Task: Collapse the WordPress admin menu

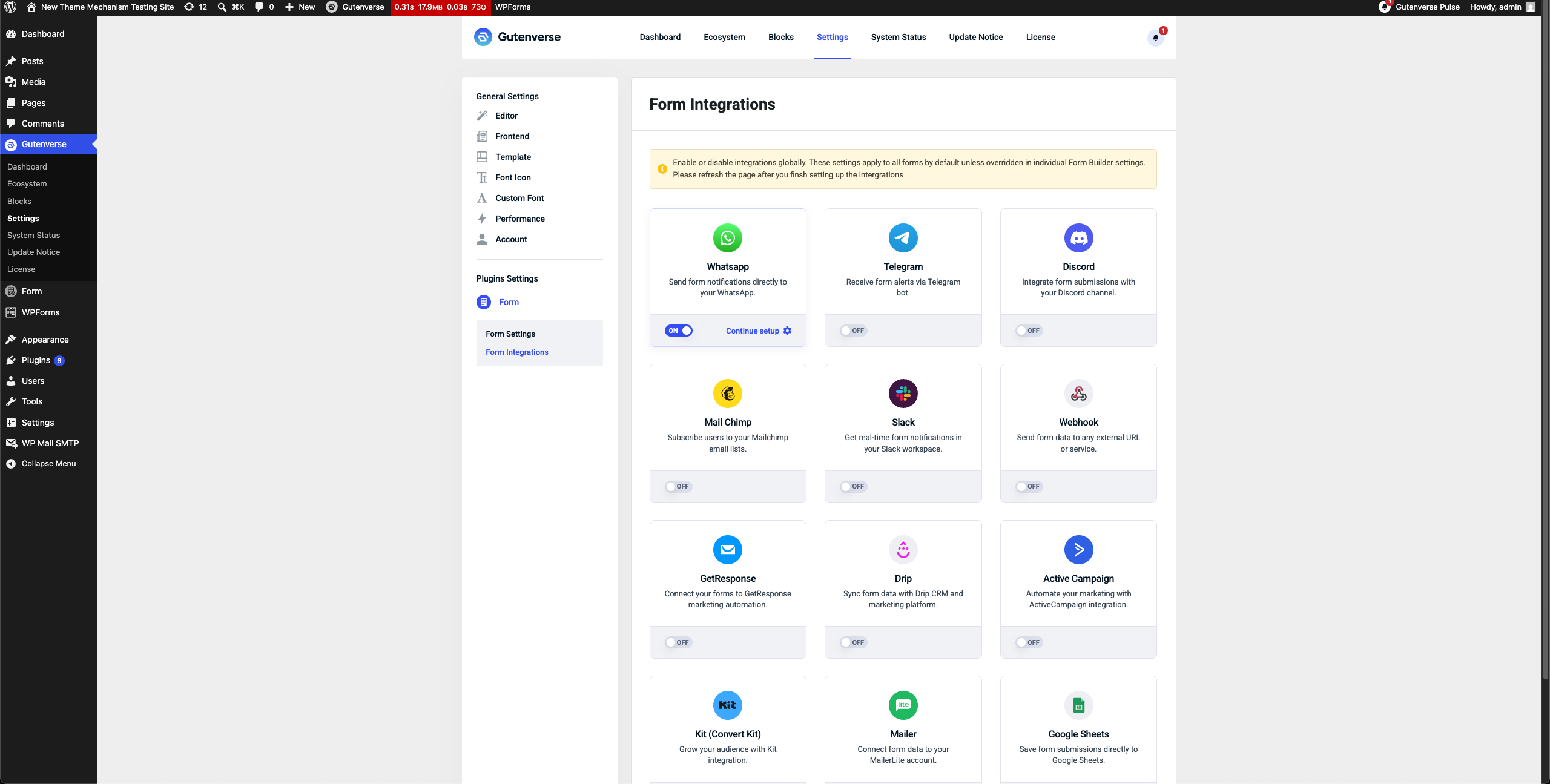Action: coord(48,464)
